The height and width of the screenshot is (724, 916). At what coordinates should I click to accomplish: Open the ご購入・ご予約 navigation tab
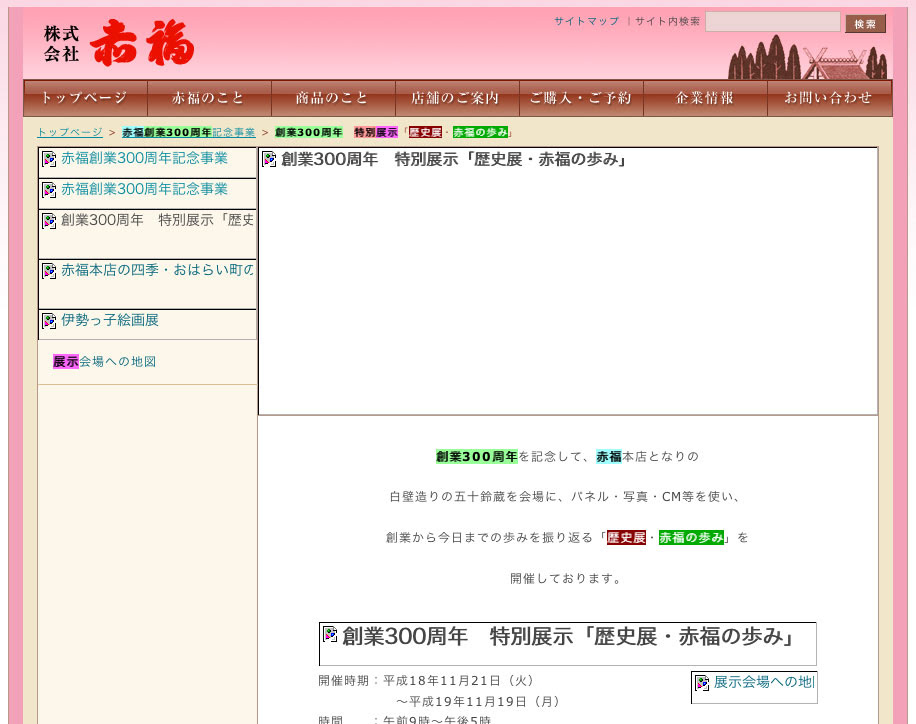(x=581, y=98)
